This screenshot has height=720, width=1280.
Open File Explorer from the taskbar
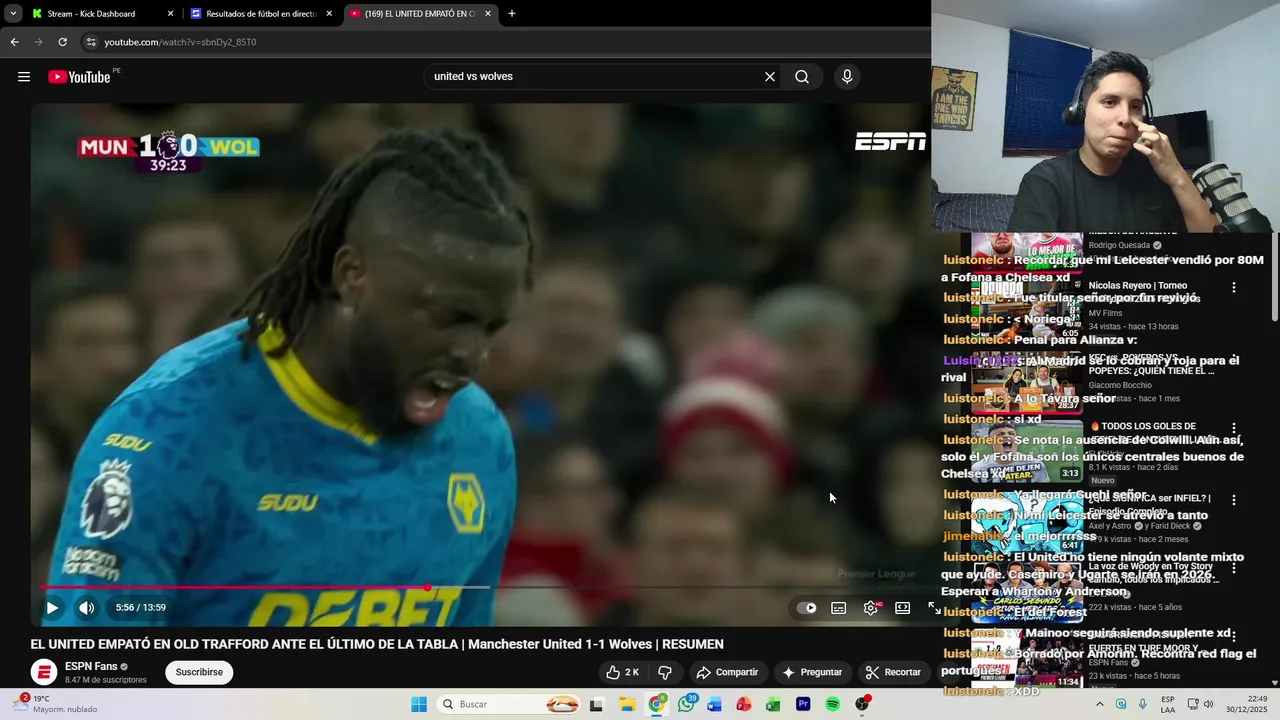tap(627, 704)
